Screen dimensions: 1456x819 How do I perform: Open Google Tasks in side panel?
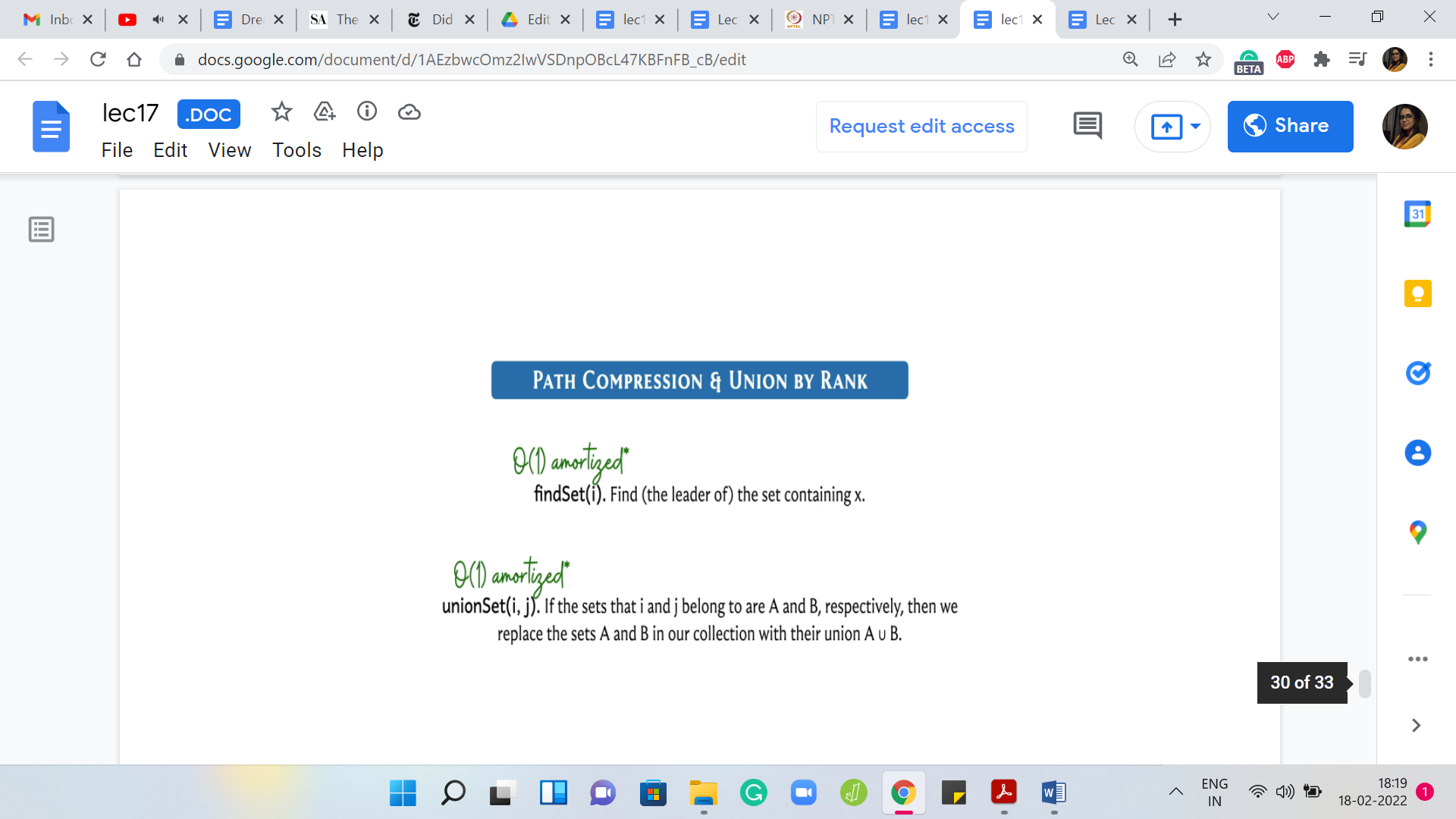(1417, 373)
